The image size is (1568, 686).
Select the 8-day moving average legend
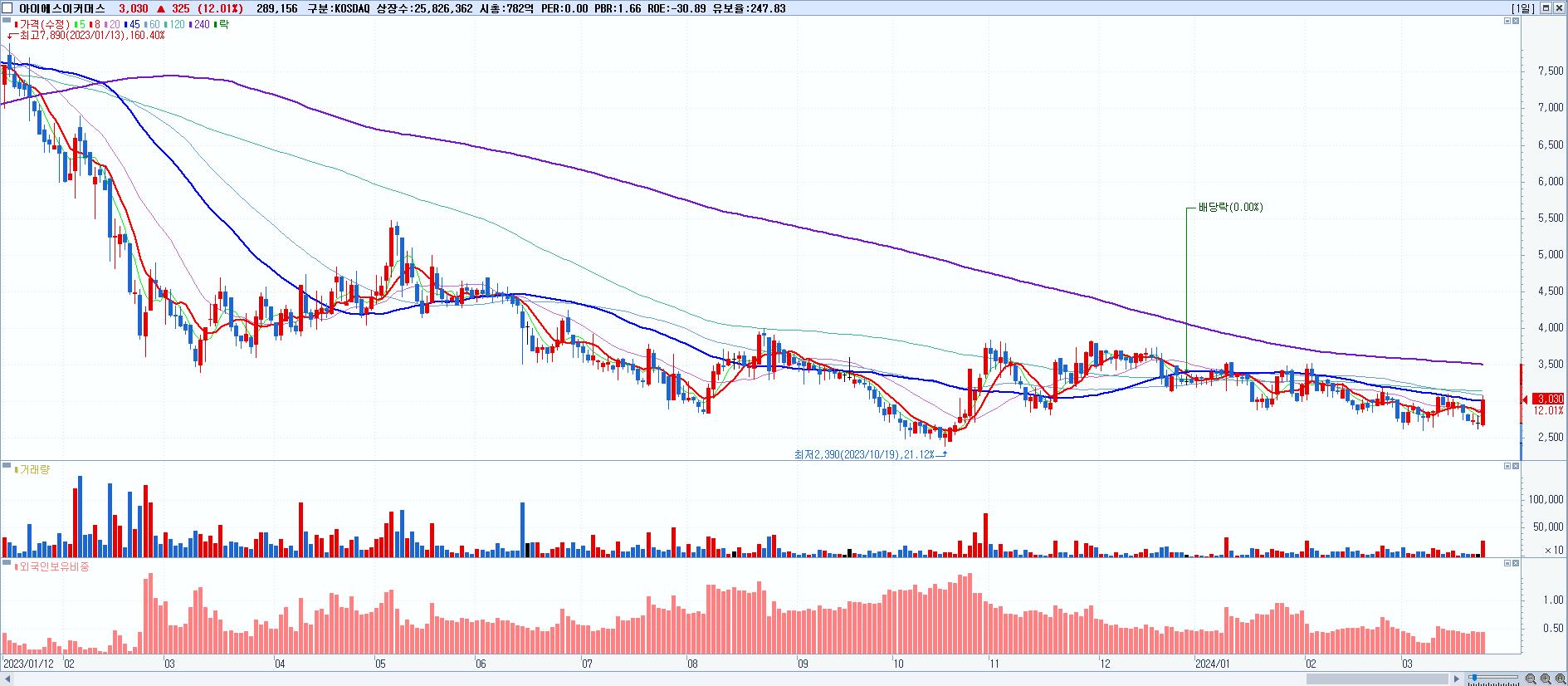95,25
